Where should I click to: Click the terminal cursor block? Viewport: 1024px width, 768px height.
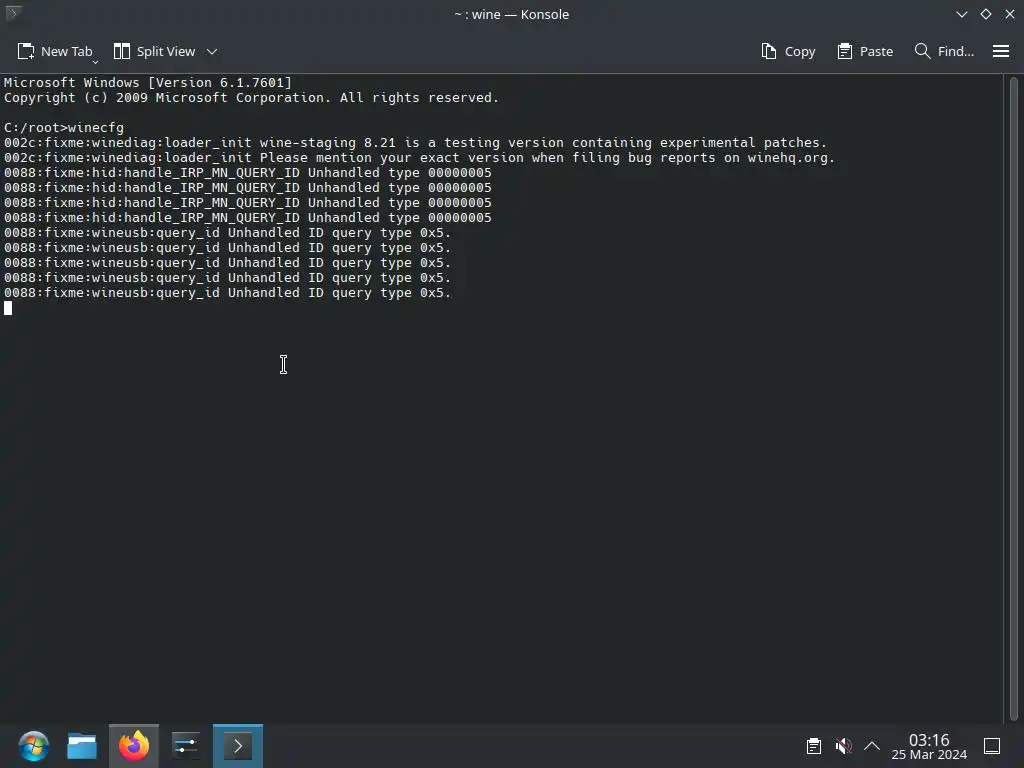[x=8, y=308]
